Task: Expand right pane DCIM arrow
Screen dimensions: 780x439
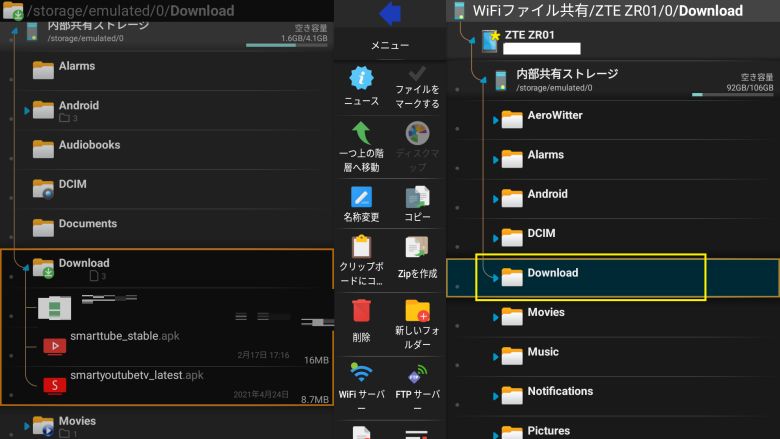Action: point(495,239)
